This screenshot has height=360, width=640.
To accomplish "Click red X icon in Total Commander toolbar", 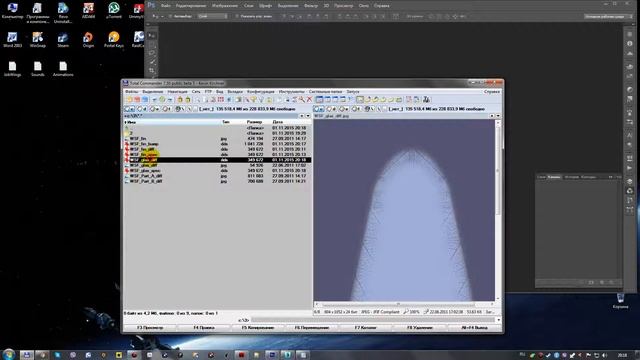I will click(309, 100).
